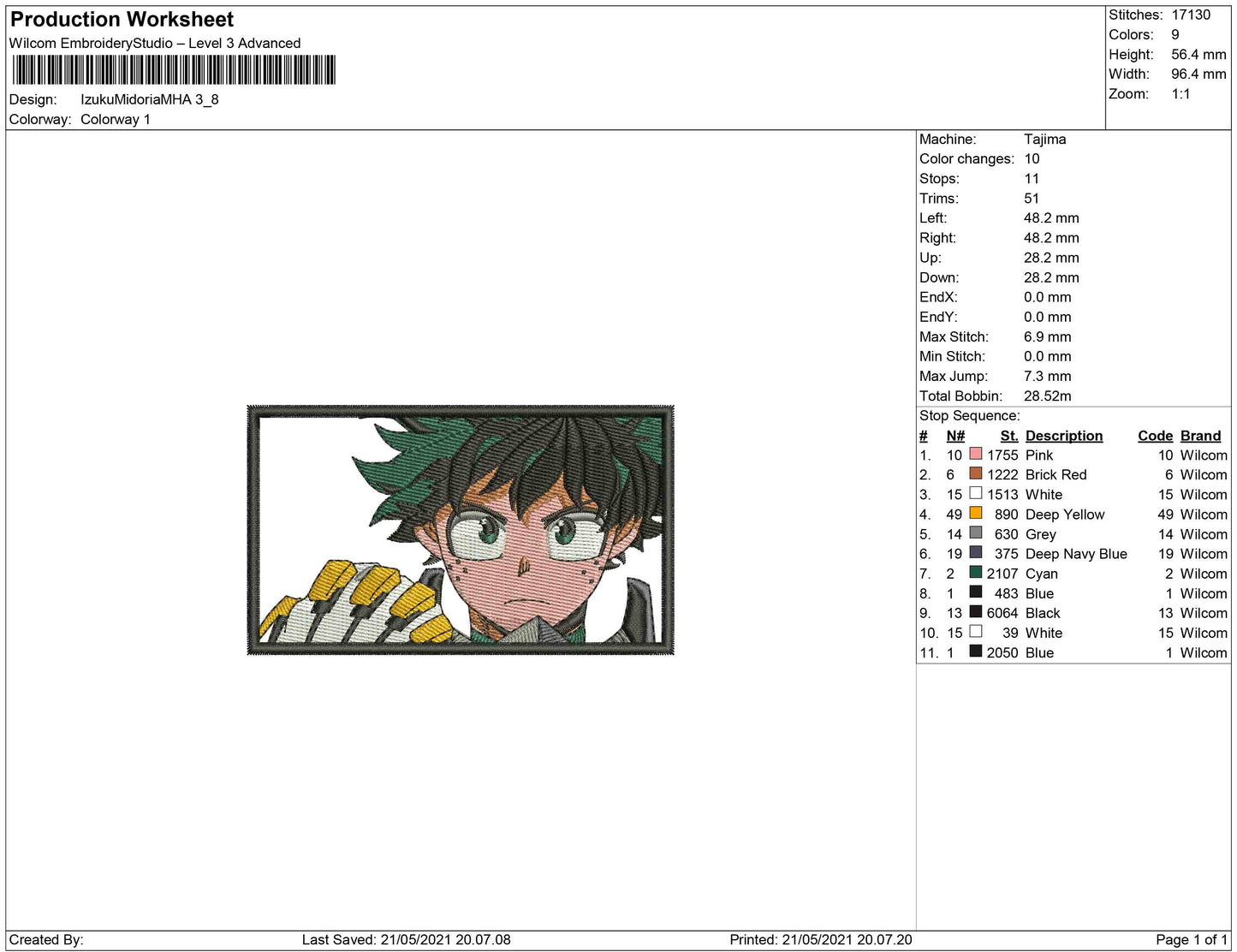The image size is (1237, 952).
Task: Choose the swatch in the 39 White row
Action: [975, 631]
